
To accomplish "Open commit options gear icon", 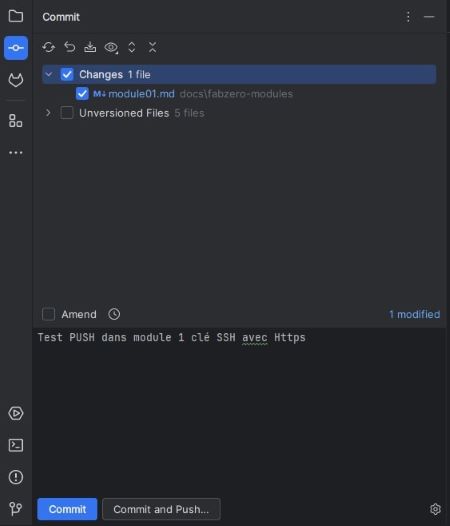I will [x=435, y=509].
